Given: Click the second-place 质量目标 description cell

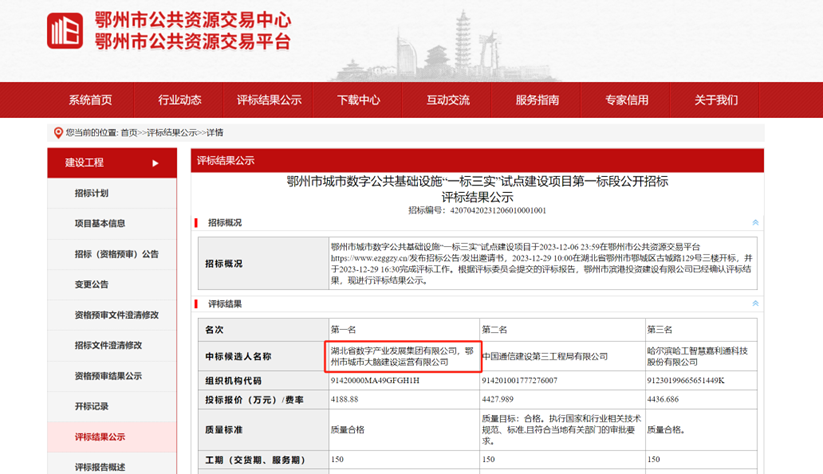Looking at the screenshot, I should point(562,430).
